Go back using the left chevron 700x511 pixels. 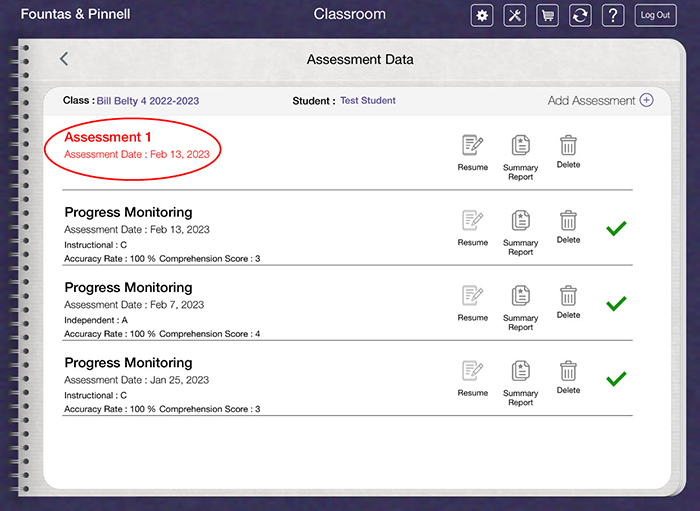(x=64, y=59)
